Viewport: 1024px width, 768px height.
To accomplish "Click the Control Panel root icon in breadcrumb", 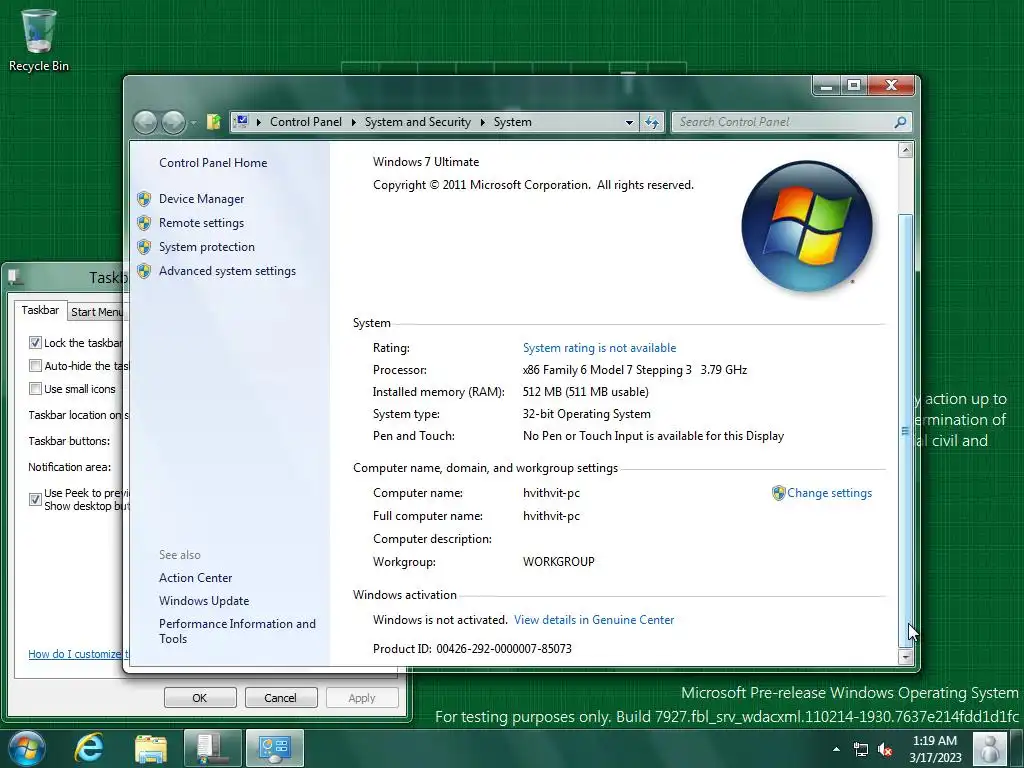I will tap(242, 121).
